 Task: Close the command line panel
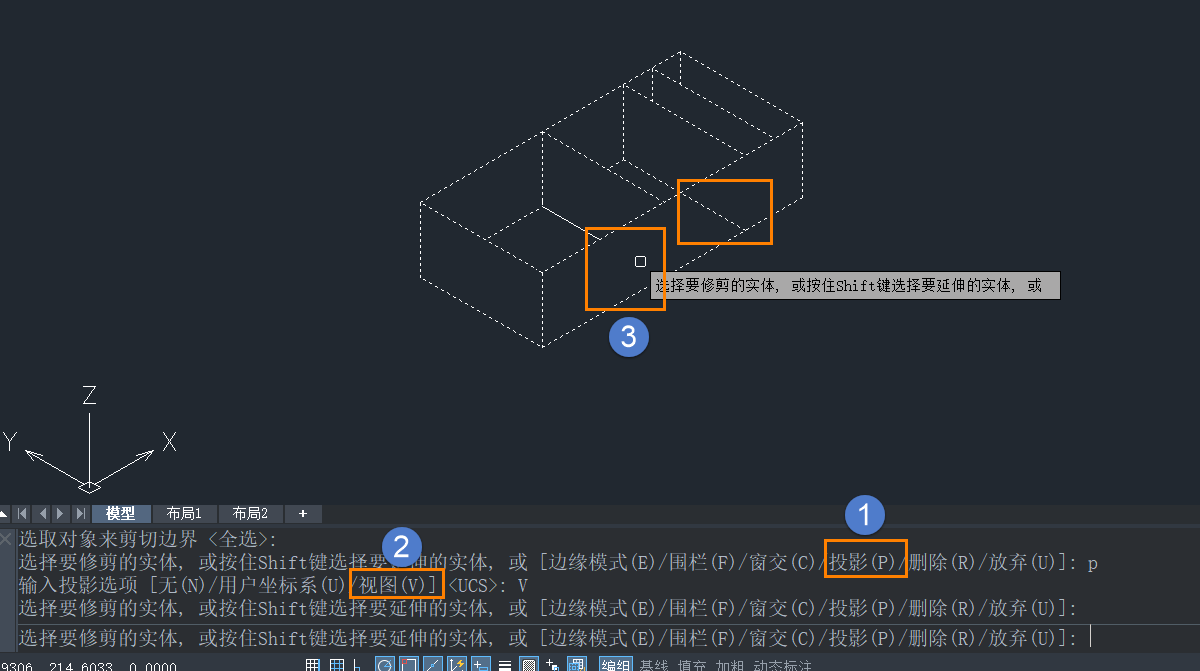(x=7, y=538)
